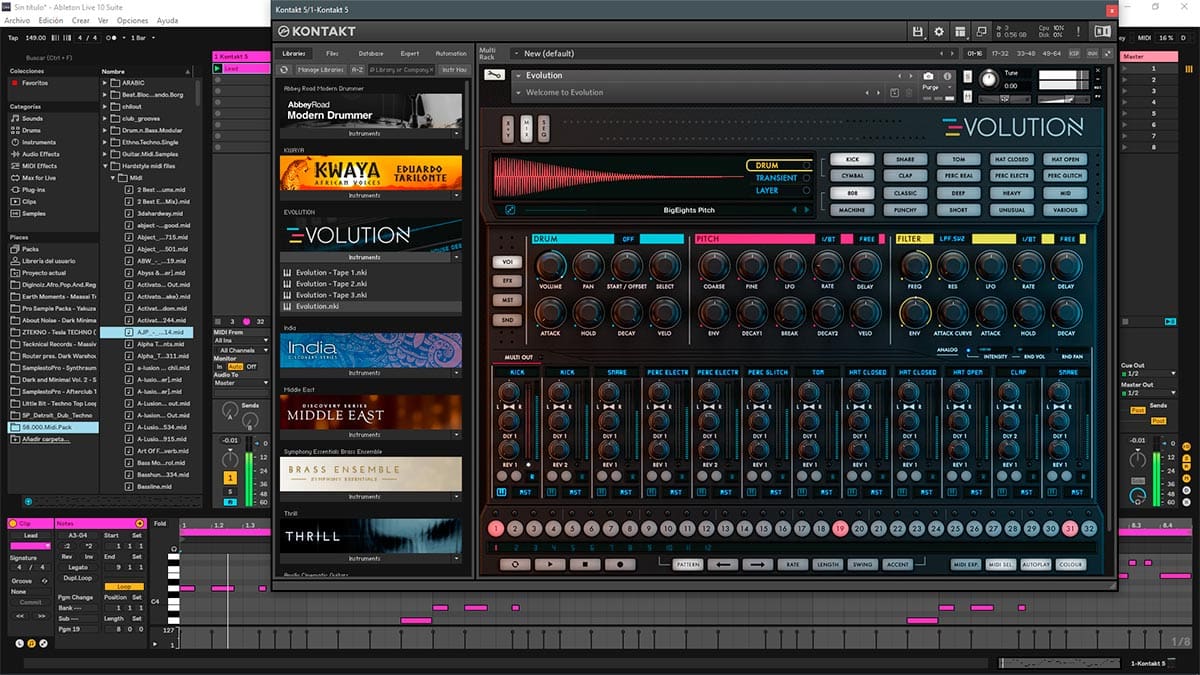Select the KICK drum type button
Image resolution: width=1200 pixels, height=675 pixels.
851,159
